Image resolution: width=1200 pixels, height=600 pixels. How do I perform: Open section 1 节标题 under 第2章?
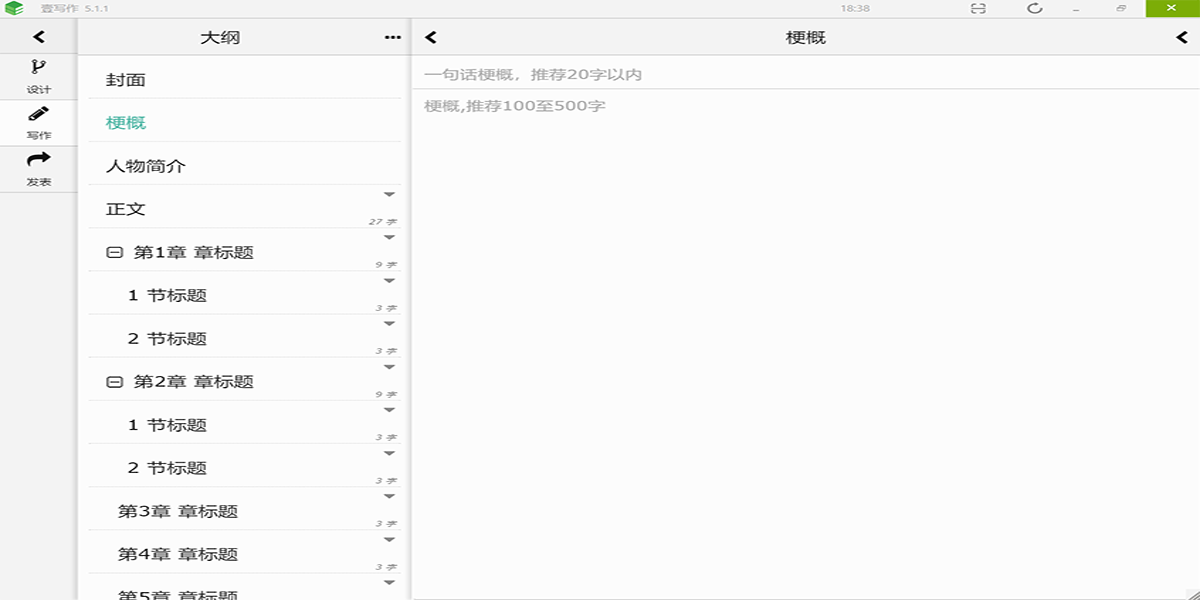click(167, 425)
